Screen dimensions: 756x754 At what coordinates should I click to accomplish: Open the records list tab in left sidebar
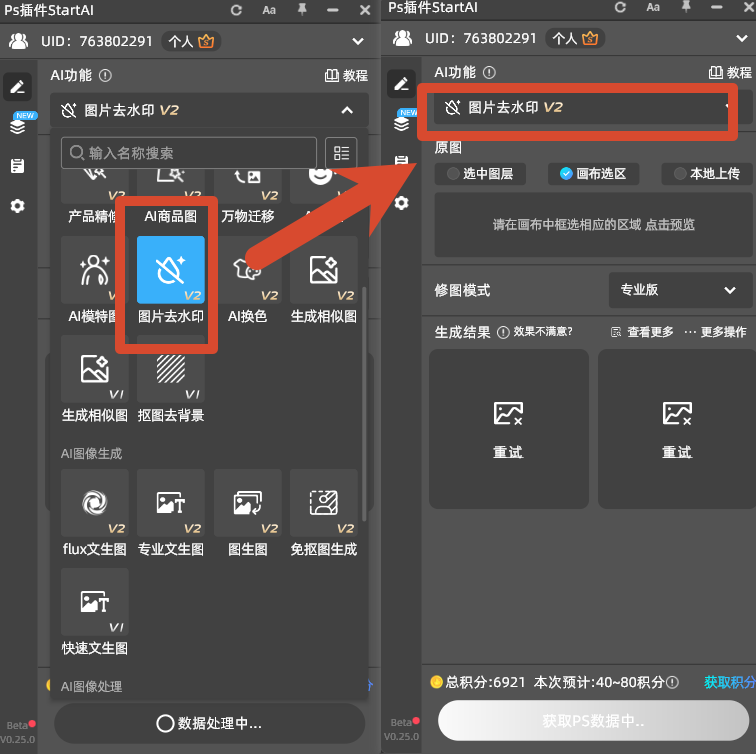18,166
